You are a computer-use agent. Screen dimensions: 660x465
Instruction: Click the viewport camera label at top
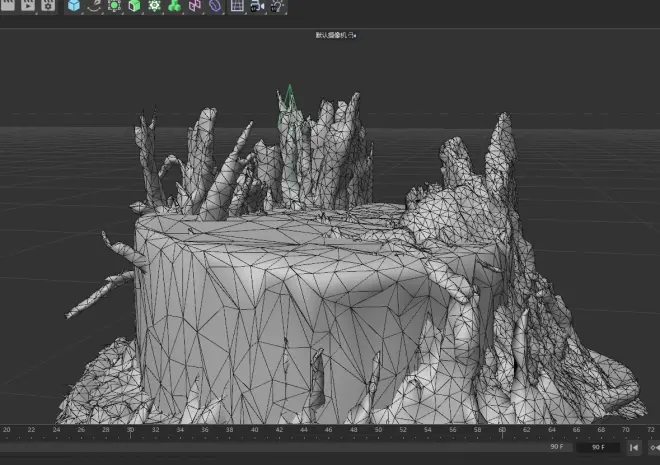tap(336, 35)
